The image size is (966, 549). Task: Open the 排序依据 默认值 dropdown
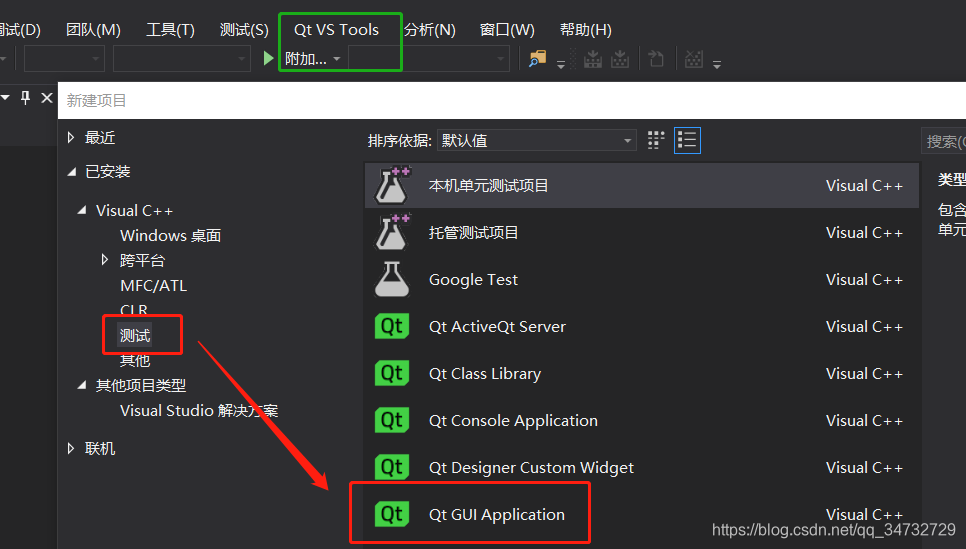[x=537, y=140]
